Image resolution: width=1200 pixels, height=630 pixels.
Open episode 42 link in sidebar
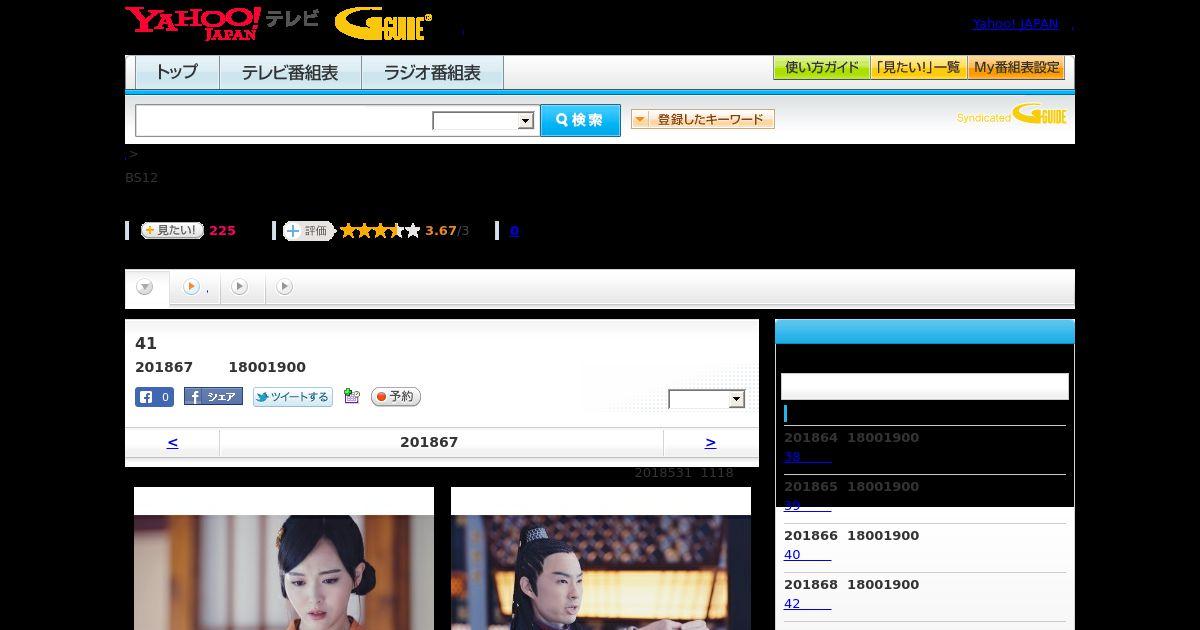[807, 604]
